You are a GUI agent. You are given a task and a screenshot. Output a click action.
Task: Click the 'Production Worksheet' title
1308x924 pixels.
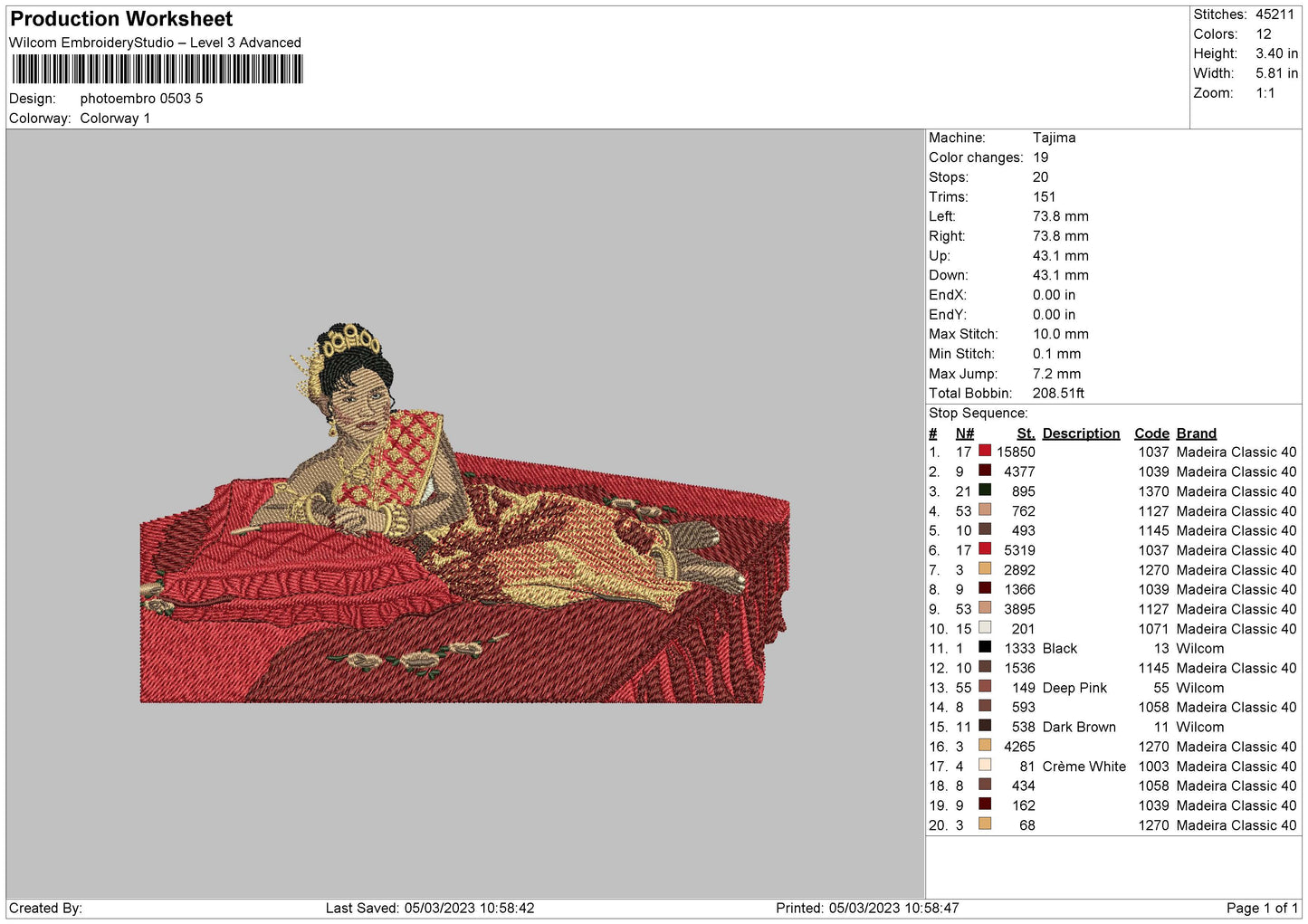[121, 19]
